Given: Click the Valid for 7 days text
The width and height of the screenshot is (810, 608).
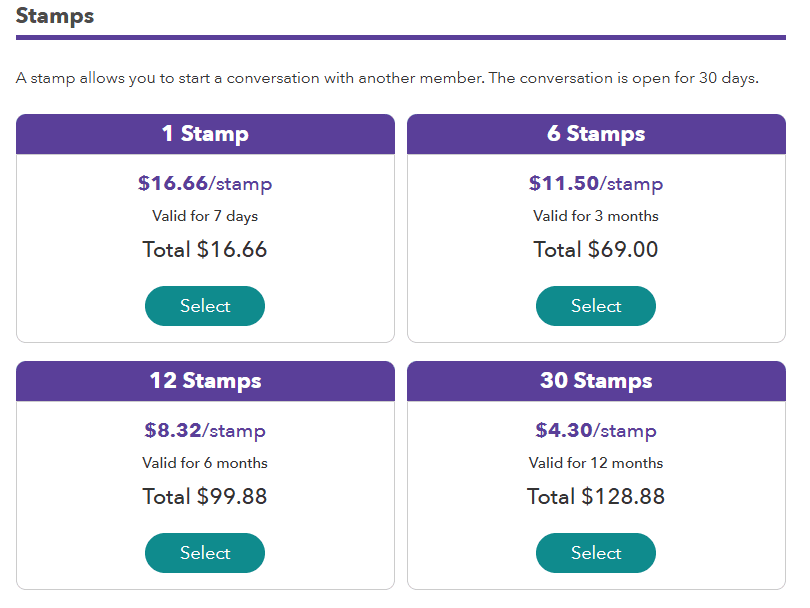Looking at the screenshot, I should click(x=205, y=216).
